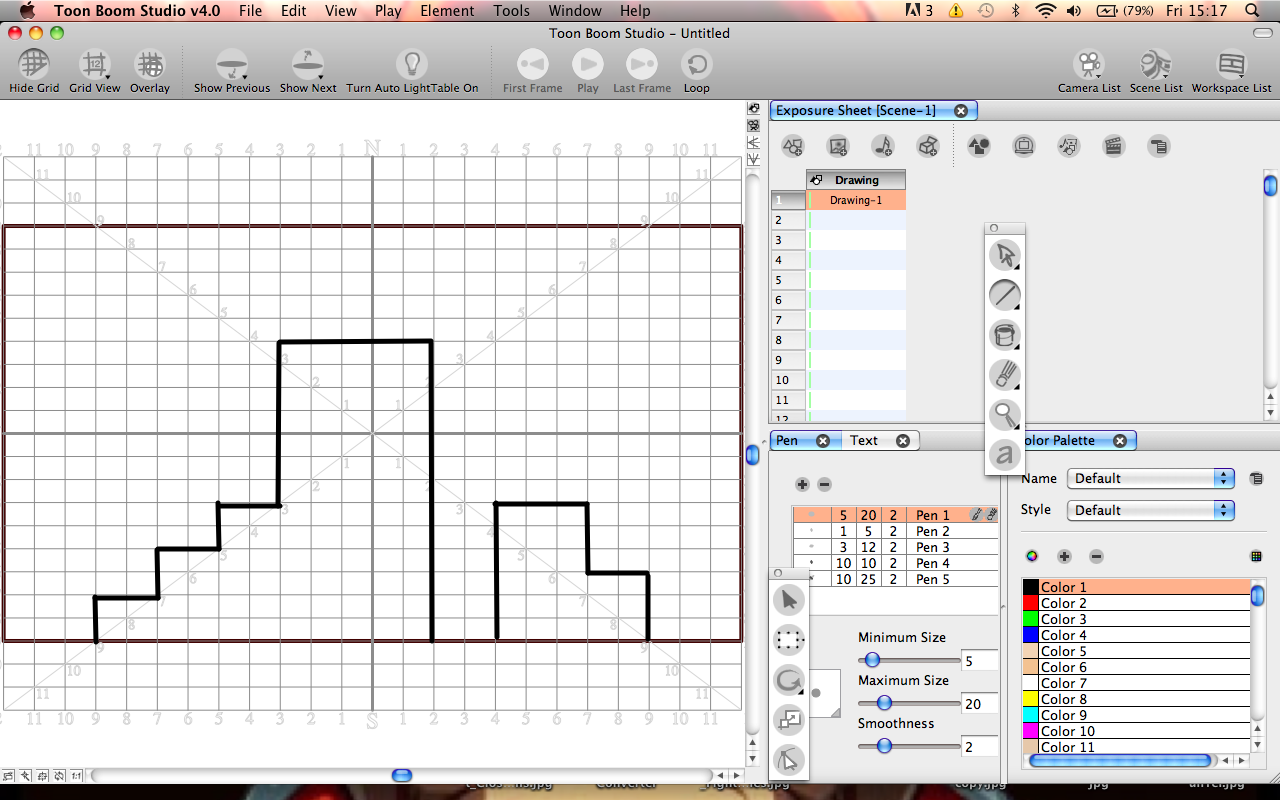This screenshot has width=1280, height=800.
Task: Select the Rotate tool in lower palette
Action: click(x=789, y=681)
